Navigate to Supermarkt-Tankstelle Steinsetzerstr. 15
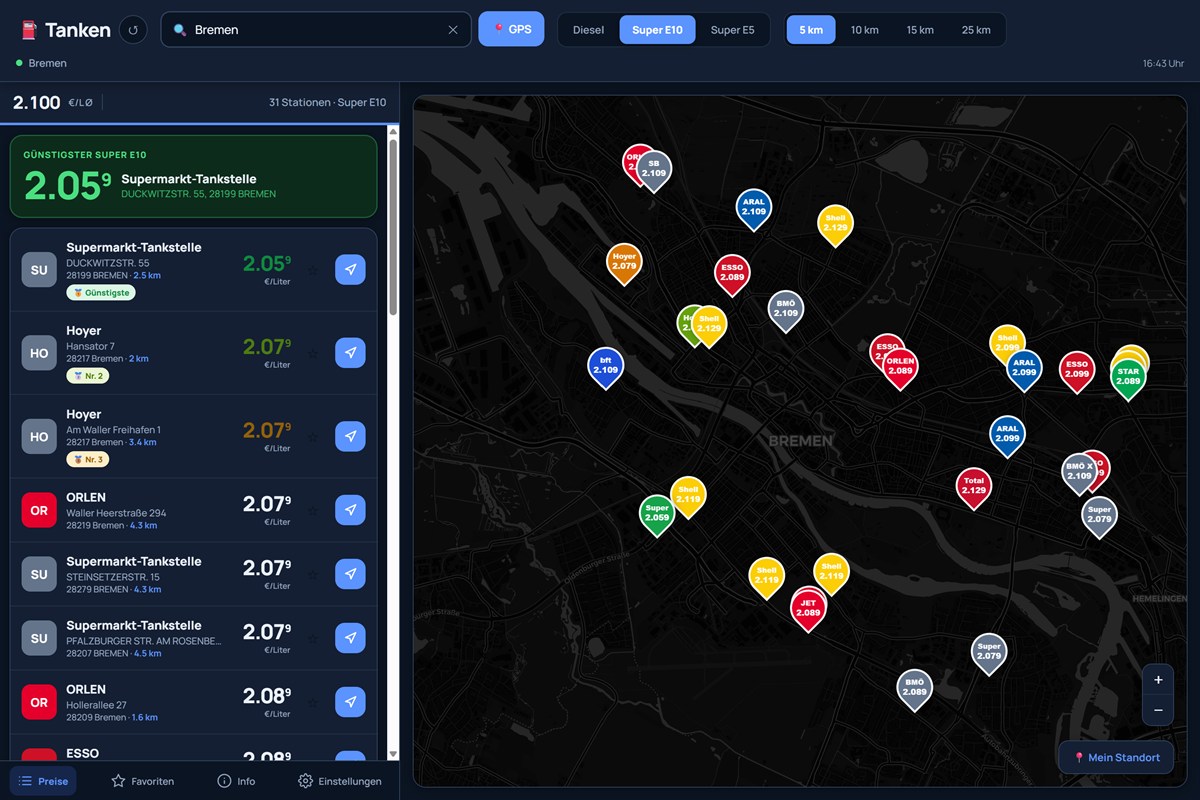Screen dimensions: 1200x800 point(350,574)
